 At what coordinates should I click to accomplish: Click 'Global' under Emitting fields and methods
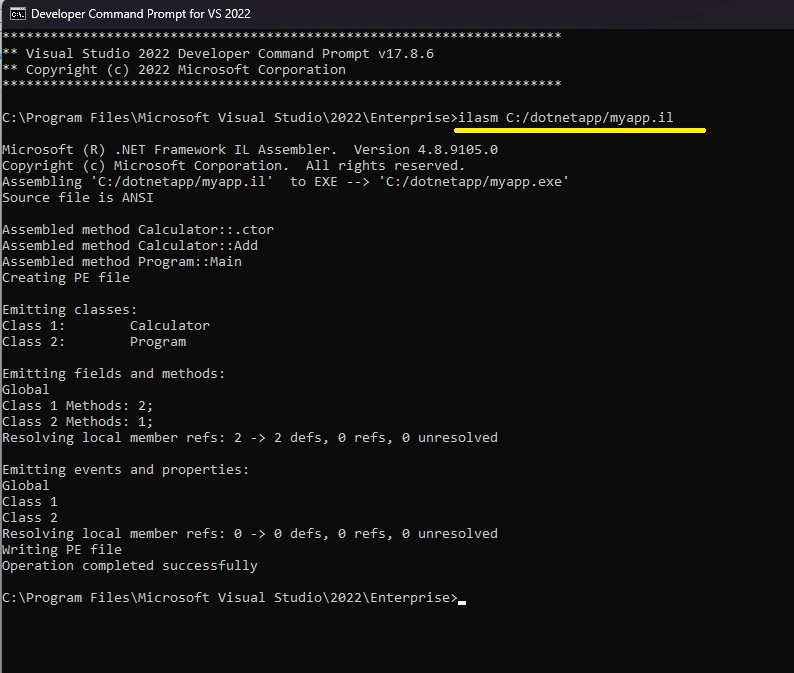pyautogui.click(x=26, y=389)
